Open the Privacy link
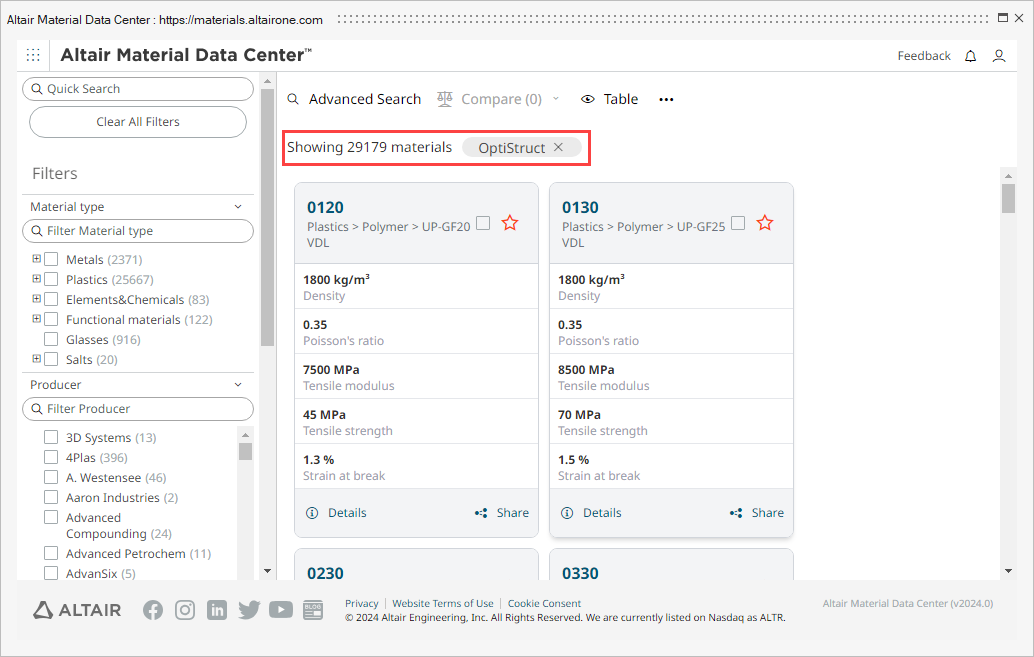 [x=362, y=604]
